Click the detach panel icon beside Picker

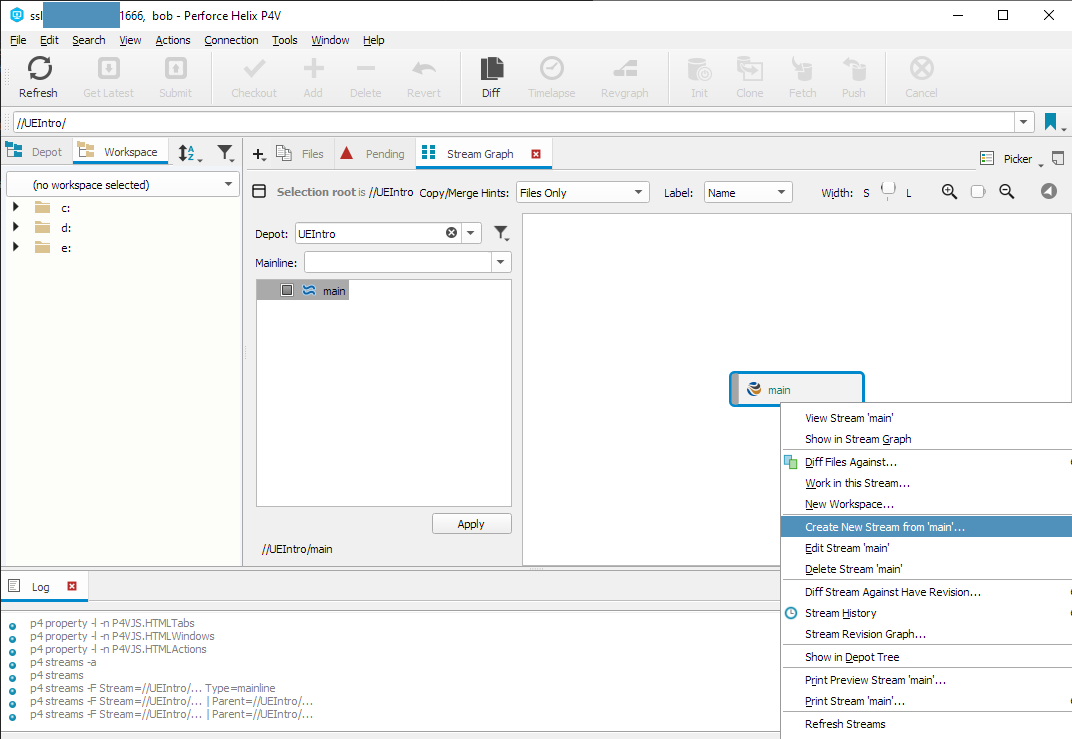pyautogui.click(x=1058, y=158)
